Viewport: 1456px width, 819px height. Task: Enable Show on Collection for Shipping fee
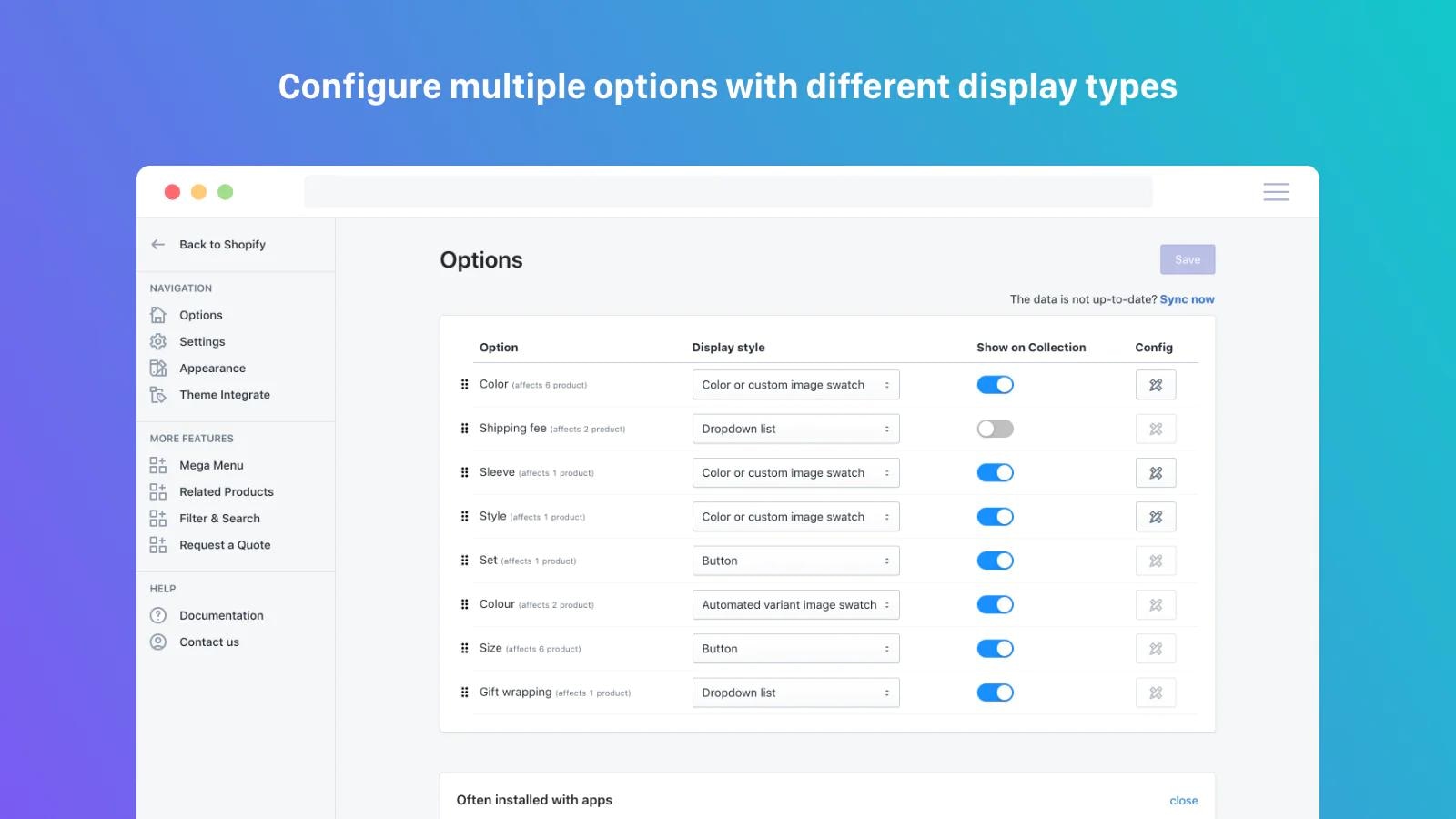pyautogui.click(x=995, y=428)
